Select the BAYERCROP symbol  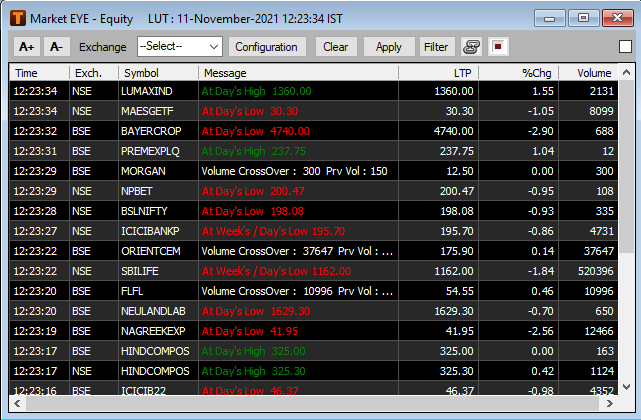click(151, 131)
